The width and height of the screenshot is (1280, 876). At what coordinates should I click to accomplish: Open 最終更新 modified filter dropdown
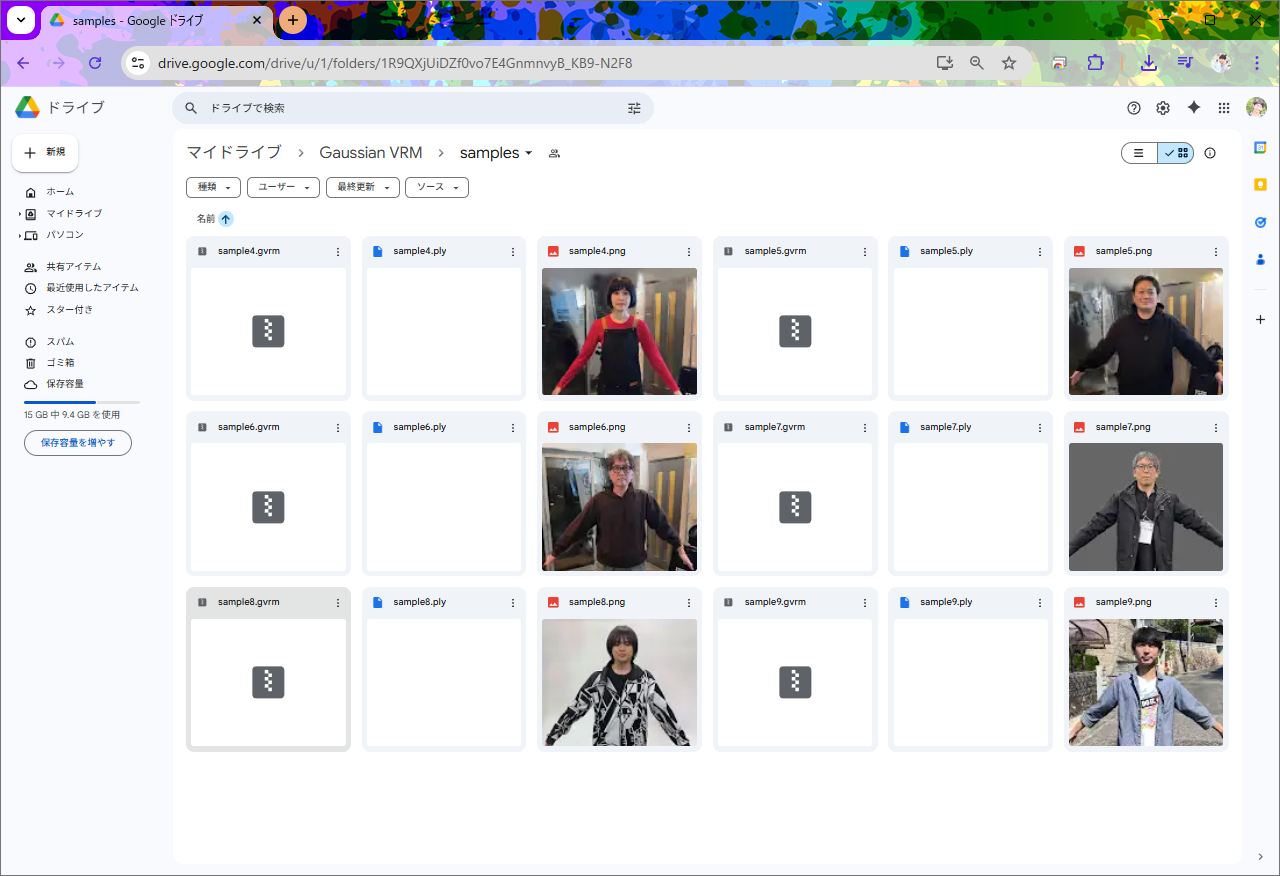tap(363, 187)
